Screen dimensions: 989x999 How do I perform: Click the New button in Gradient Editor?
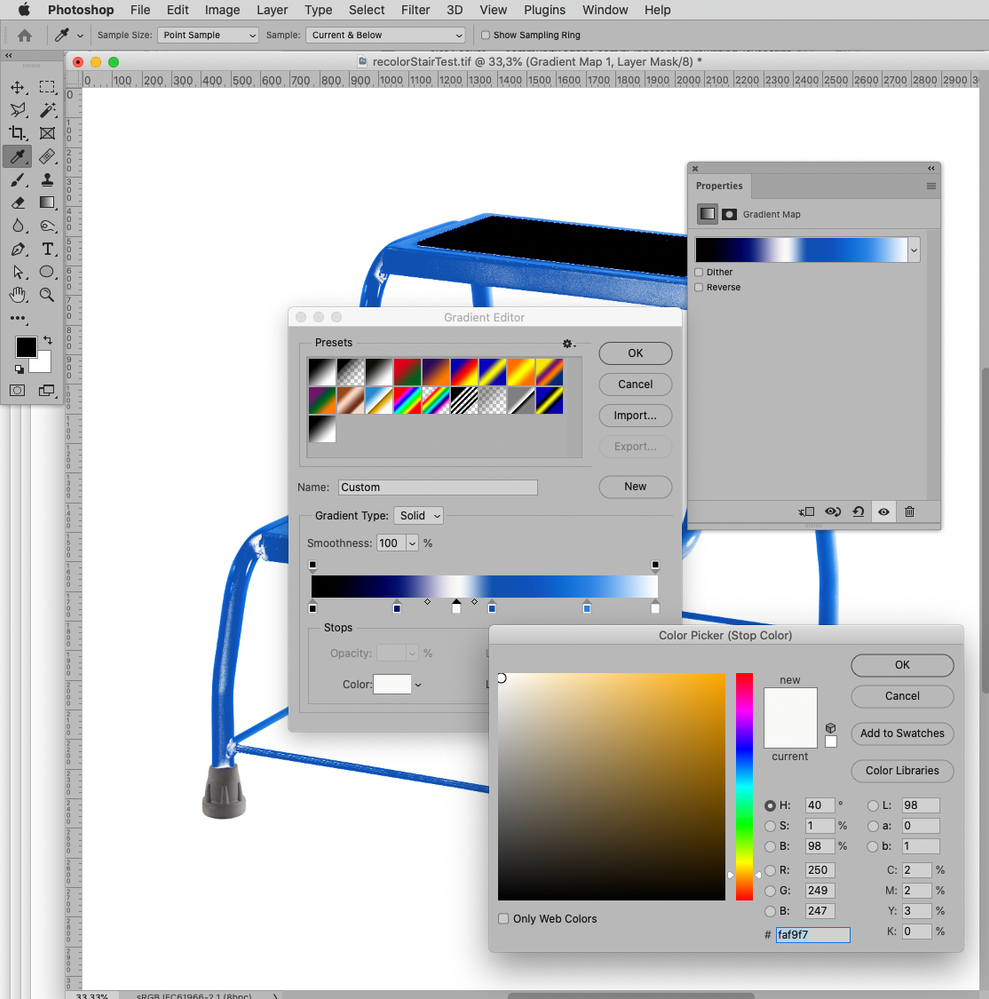(x=635, y=487)
